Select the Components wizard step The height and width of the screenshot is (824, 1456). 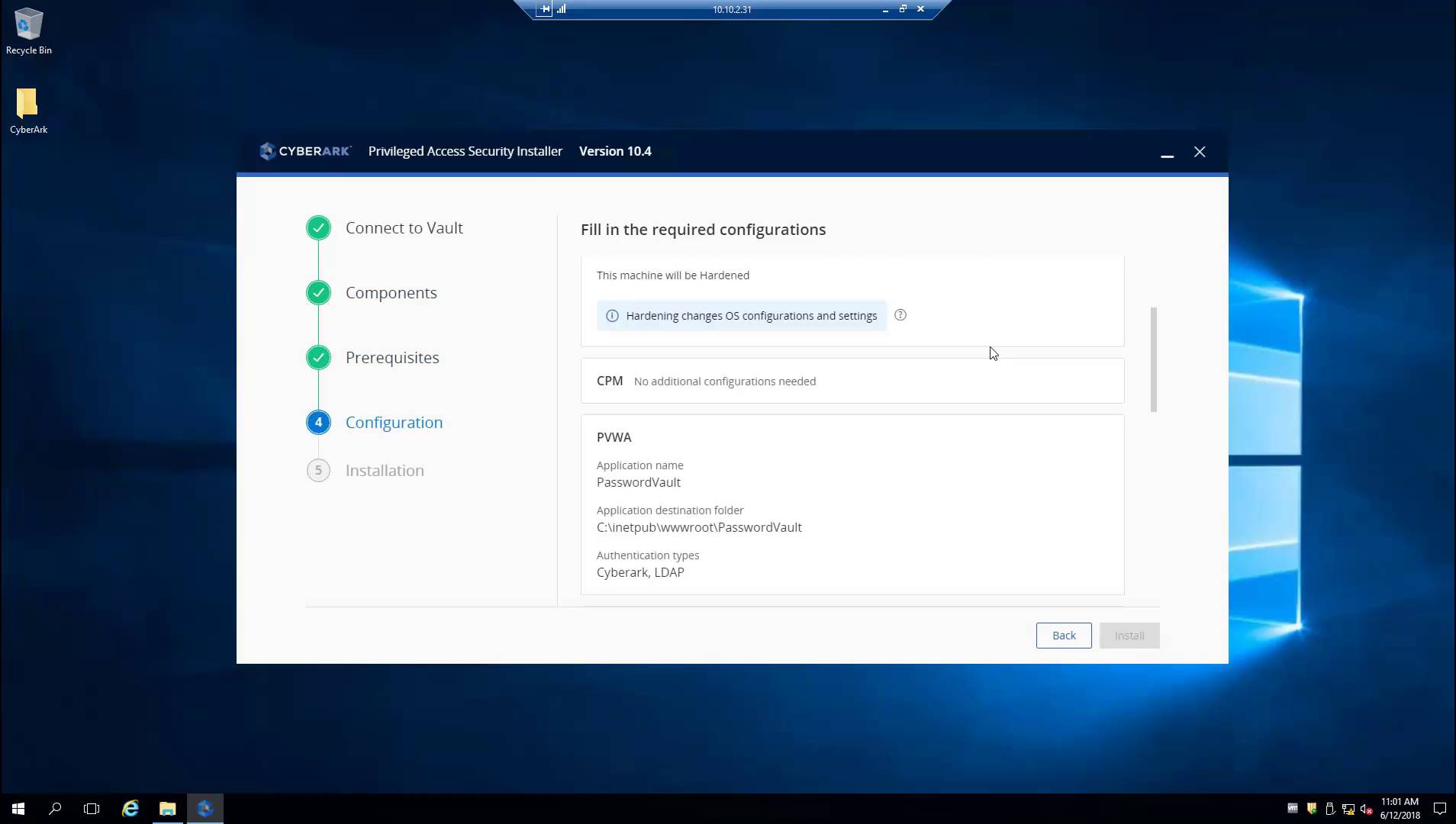tap(391, 292)
